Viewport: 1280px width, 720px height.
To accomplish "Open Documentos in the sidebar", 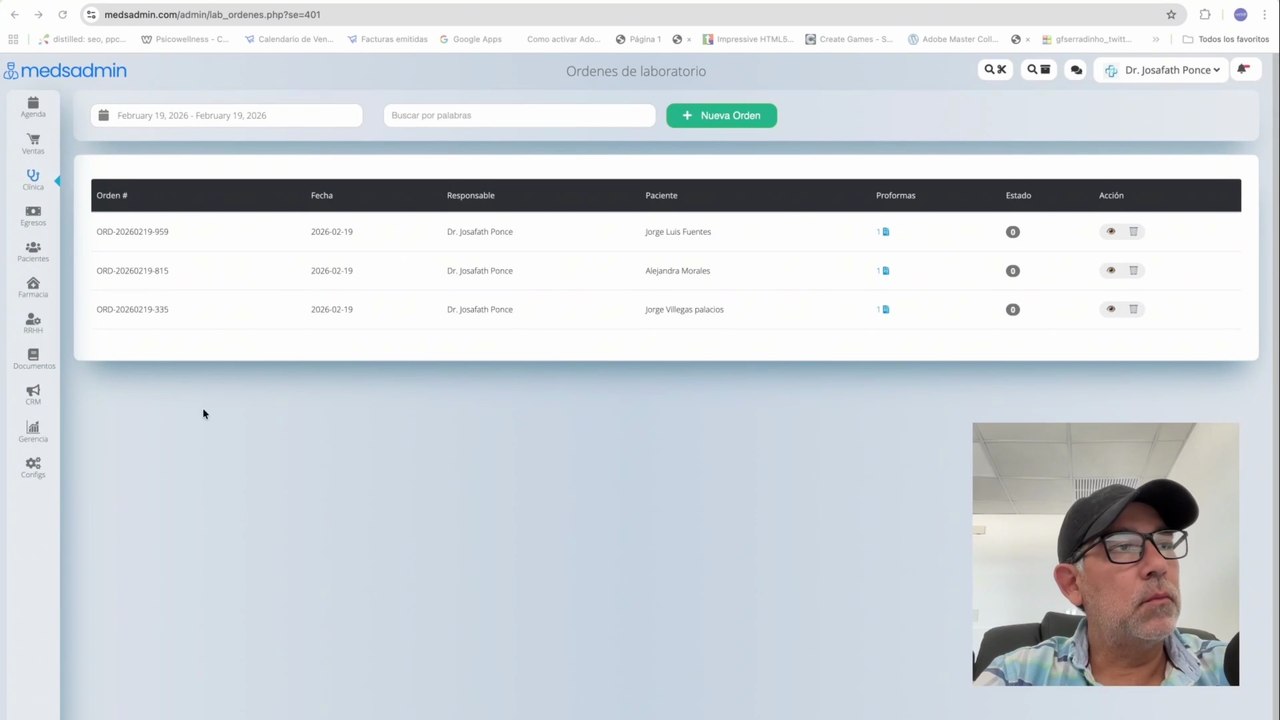I will pos(33,359).
